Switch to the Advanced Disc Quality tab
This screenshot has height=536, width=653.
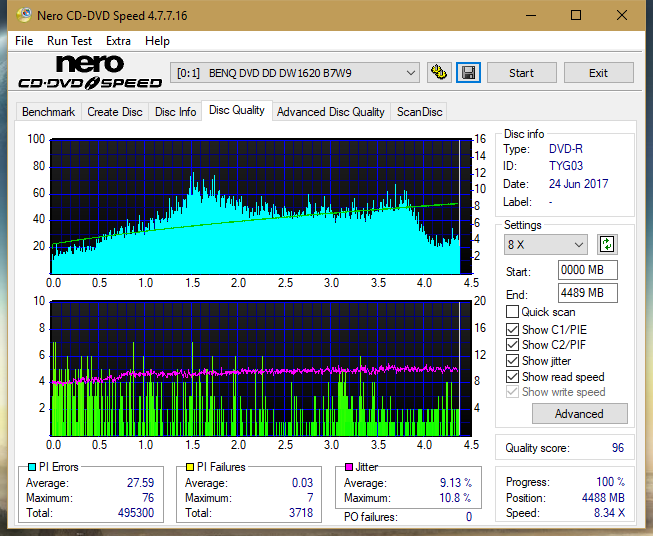[x=331, y=112]
